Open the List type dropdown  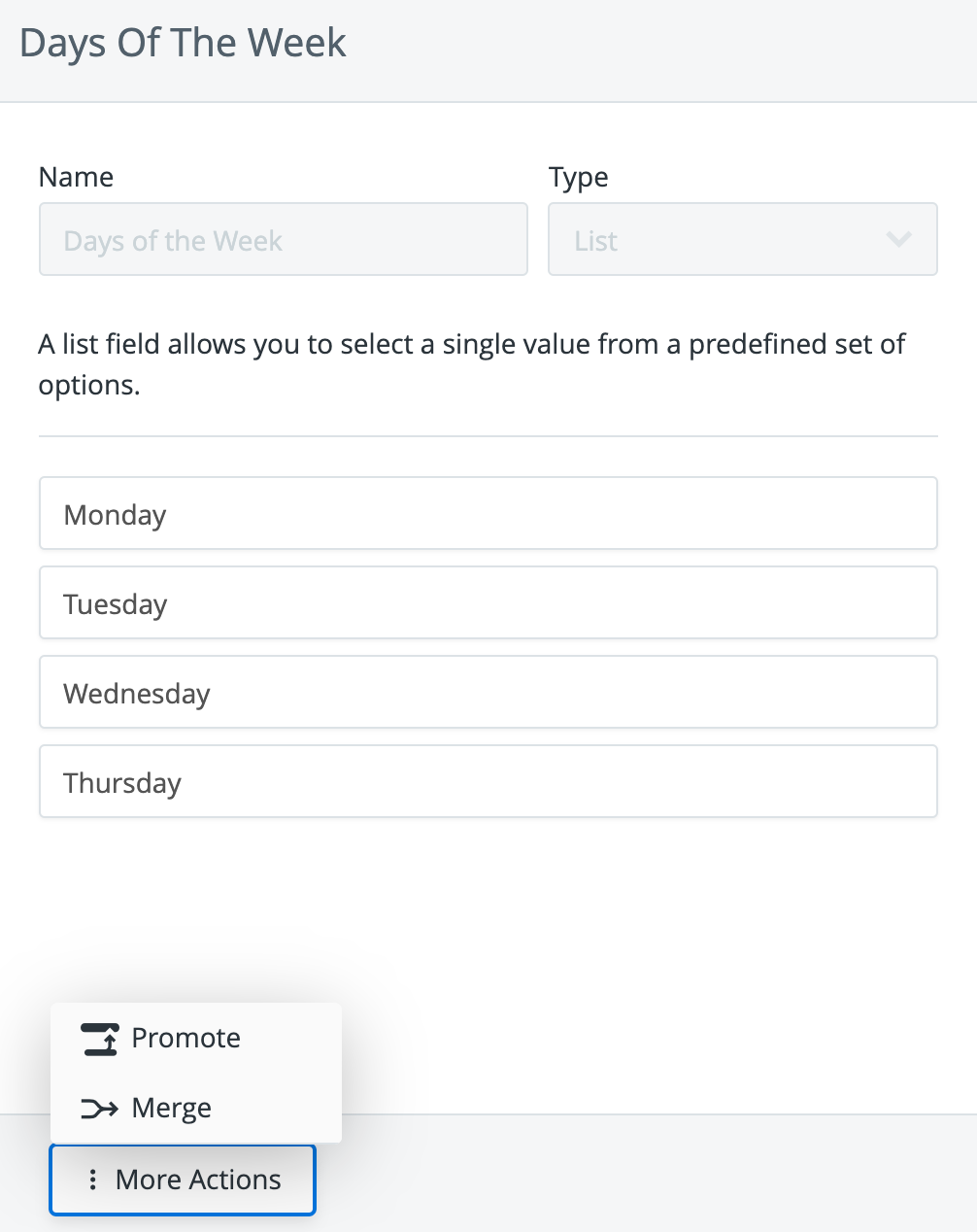[x=743, y=239]
